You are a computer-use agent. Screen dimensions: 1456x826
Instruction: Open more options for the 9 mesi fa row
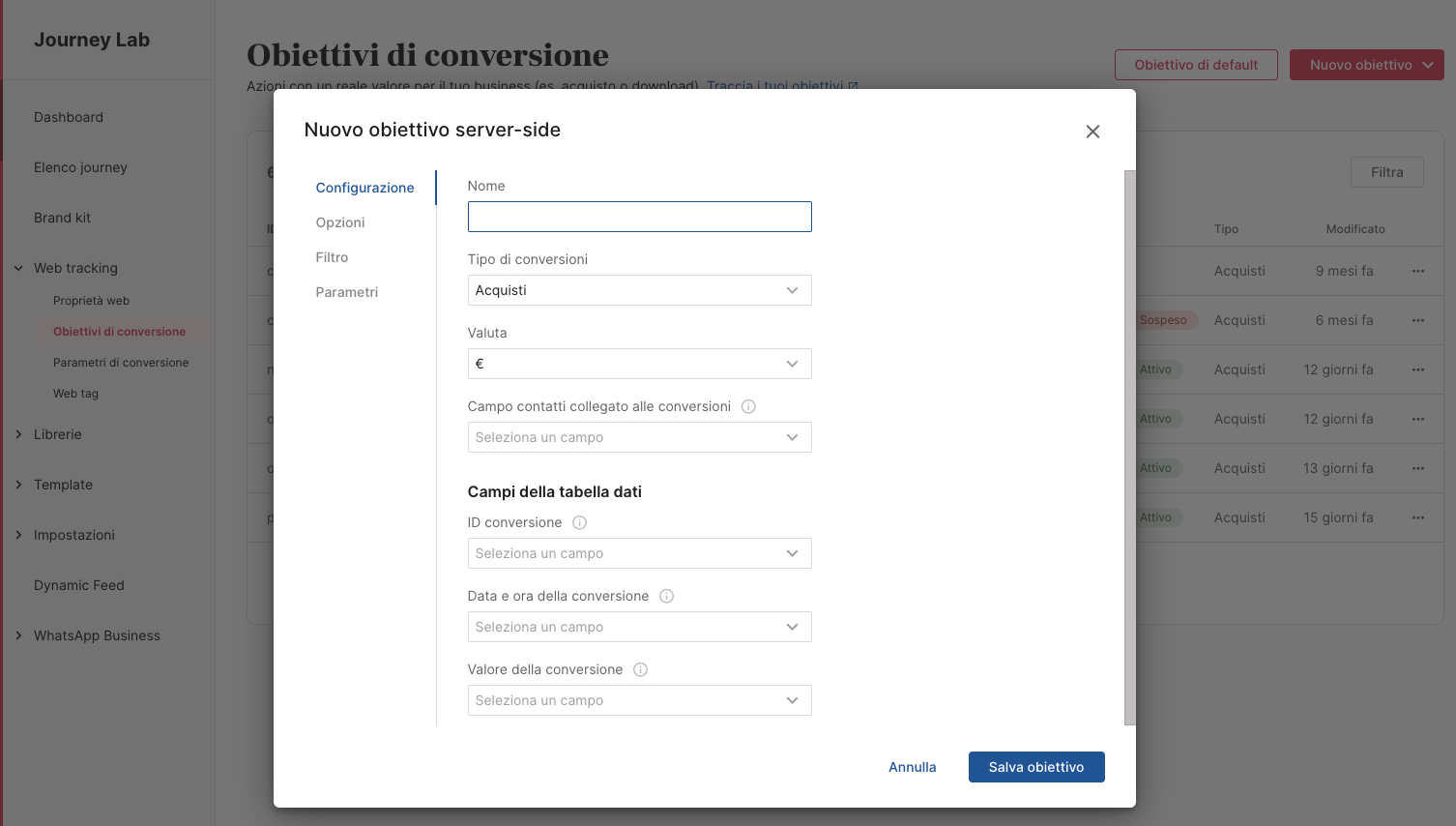[1417, 271]
